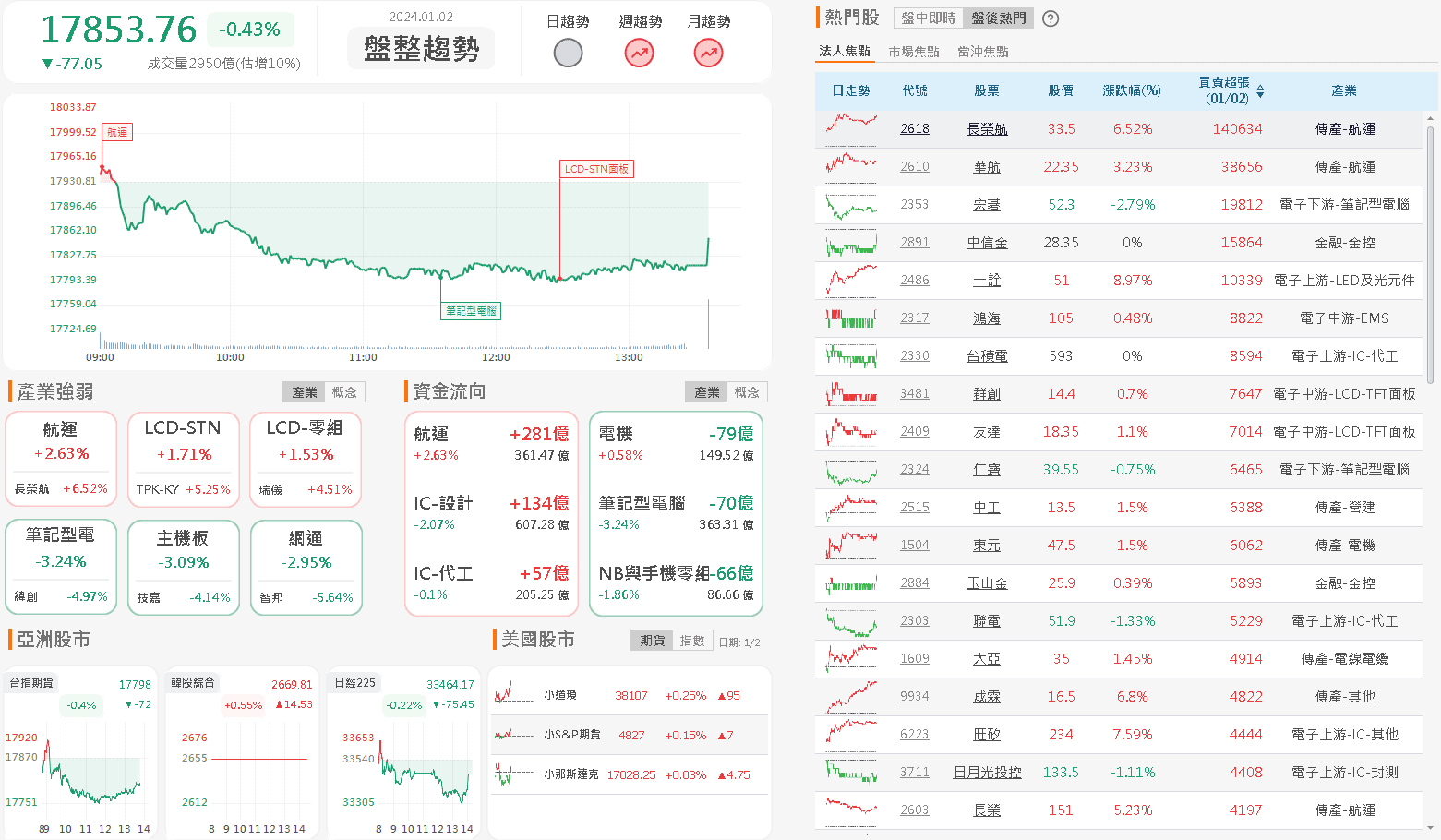Open 小道瓊 sparkline chart

tap(514, 695)
